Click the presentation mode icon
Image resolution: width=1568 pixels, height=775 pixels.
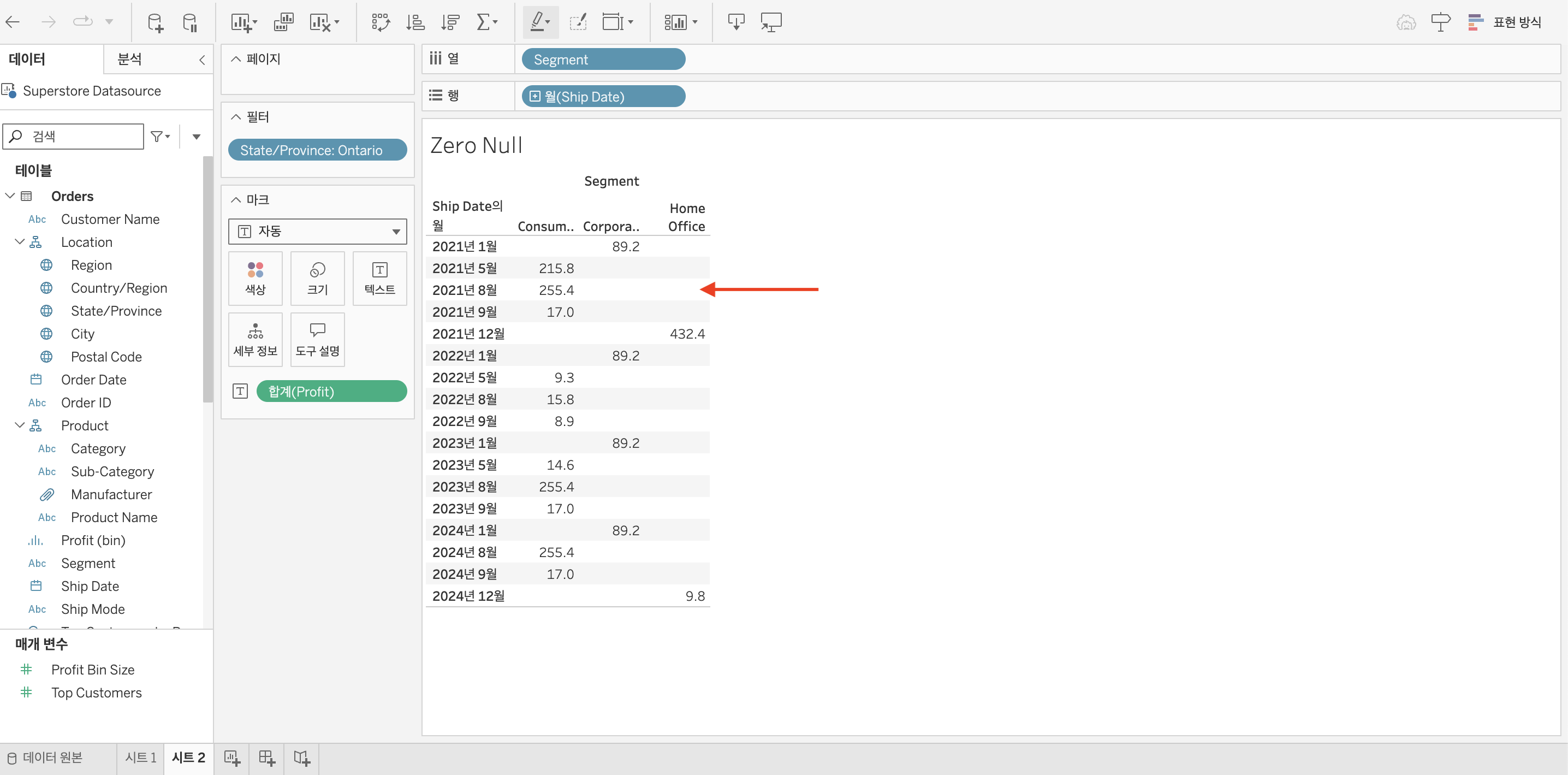[770, 22]
